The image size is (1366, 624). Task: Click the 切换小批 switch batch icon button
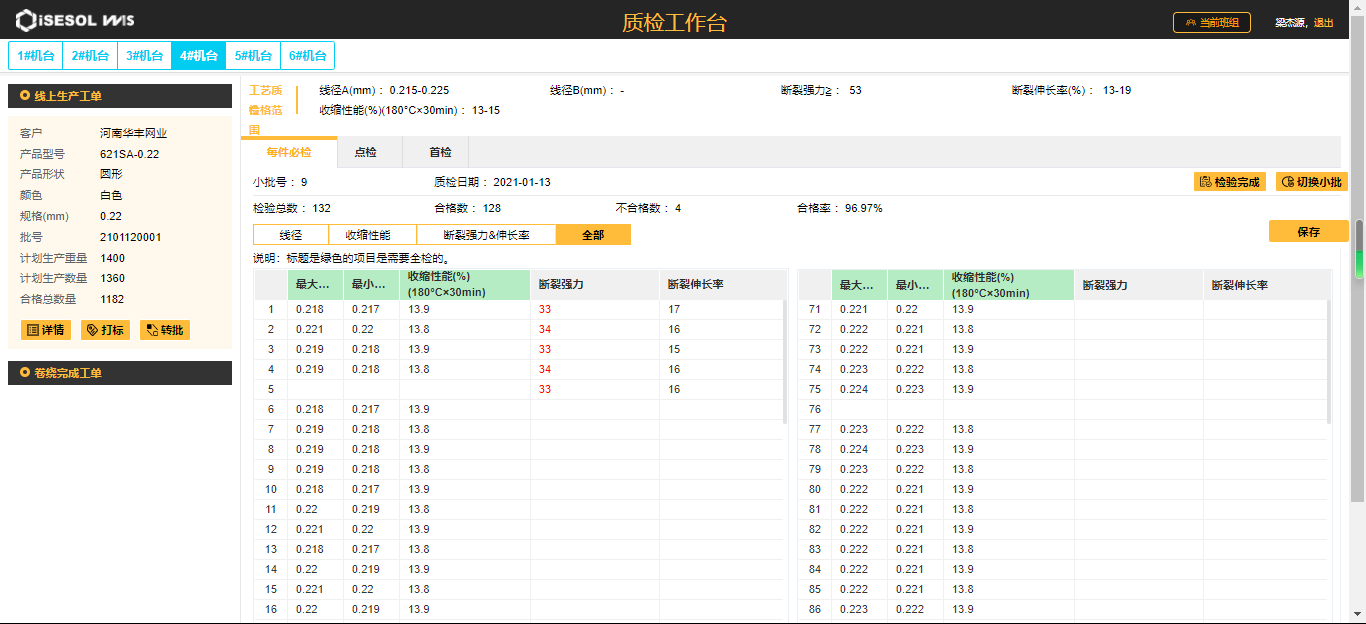(x=1311, y=182)
